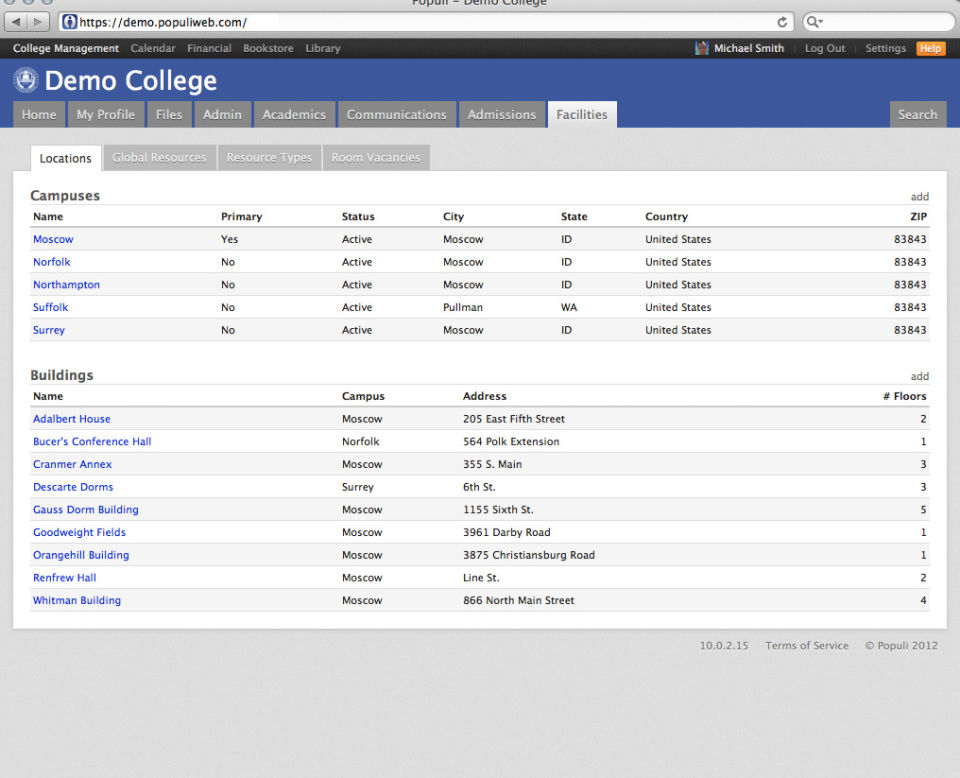The image size is (960, 778).
Task: Open the Gauss Dorm Building link
Action: [86, 510]
